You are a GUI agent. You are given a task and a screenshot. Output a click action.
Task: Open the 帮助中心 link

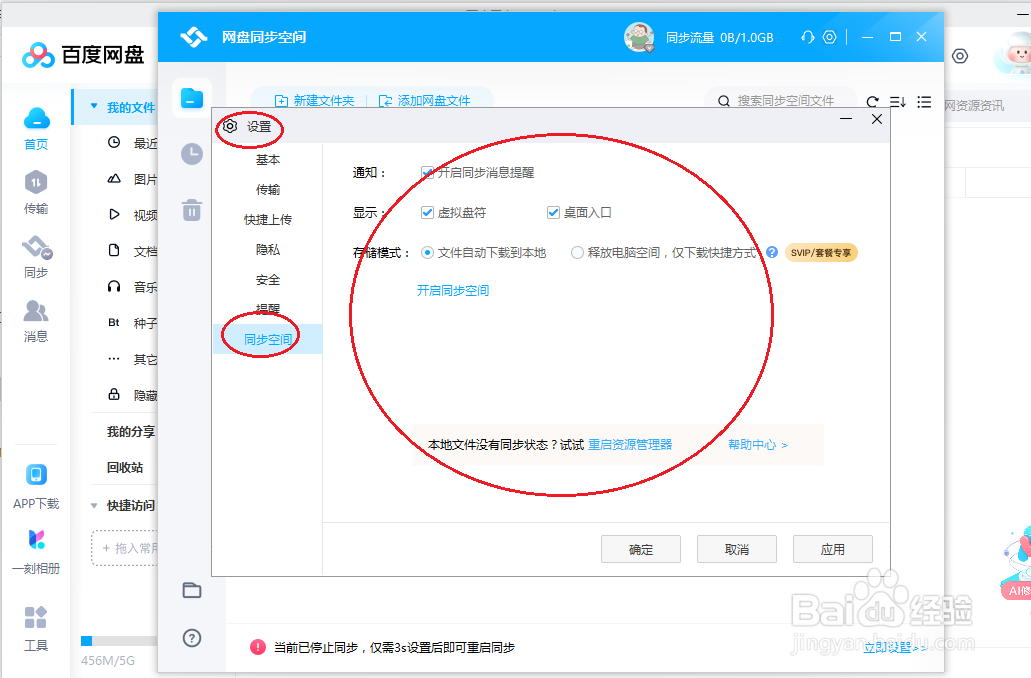click(x=757, y=445)
